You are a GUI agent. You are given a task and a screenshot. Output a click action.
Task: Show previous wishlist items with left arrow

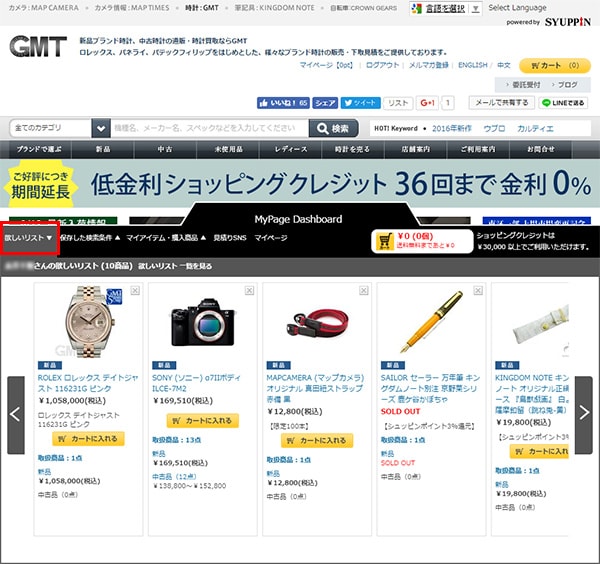tap(16, 415)
